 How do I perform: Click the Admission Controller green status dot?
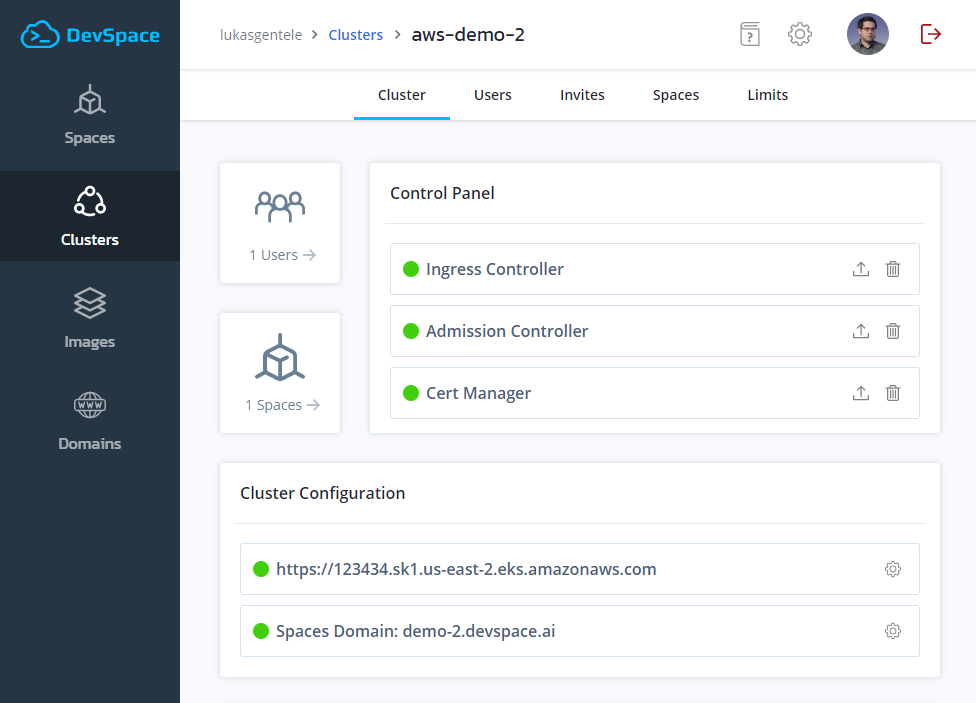click(x=411, y=331)
